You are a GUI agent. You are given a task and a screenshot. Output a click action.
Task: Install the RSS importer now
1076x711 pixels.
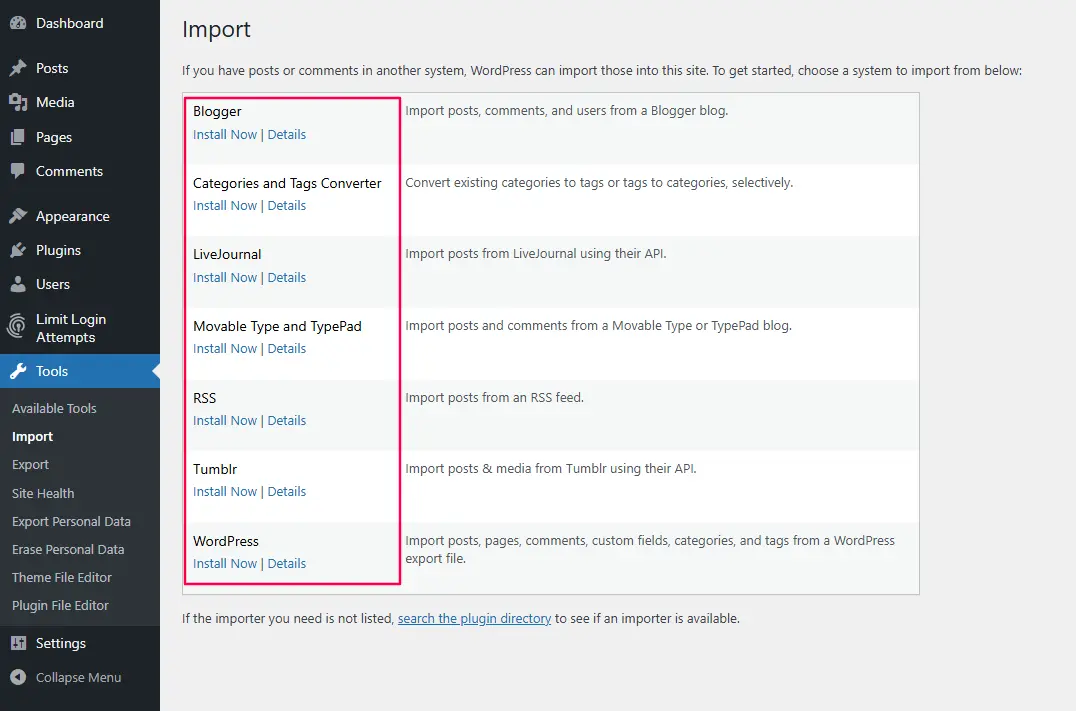(224, 420)
